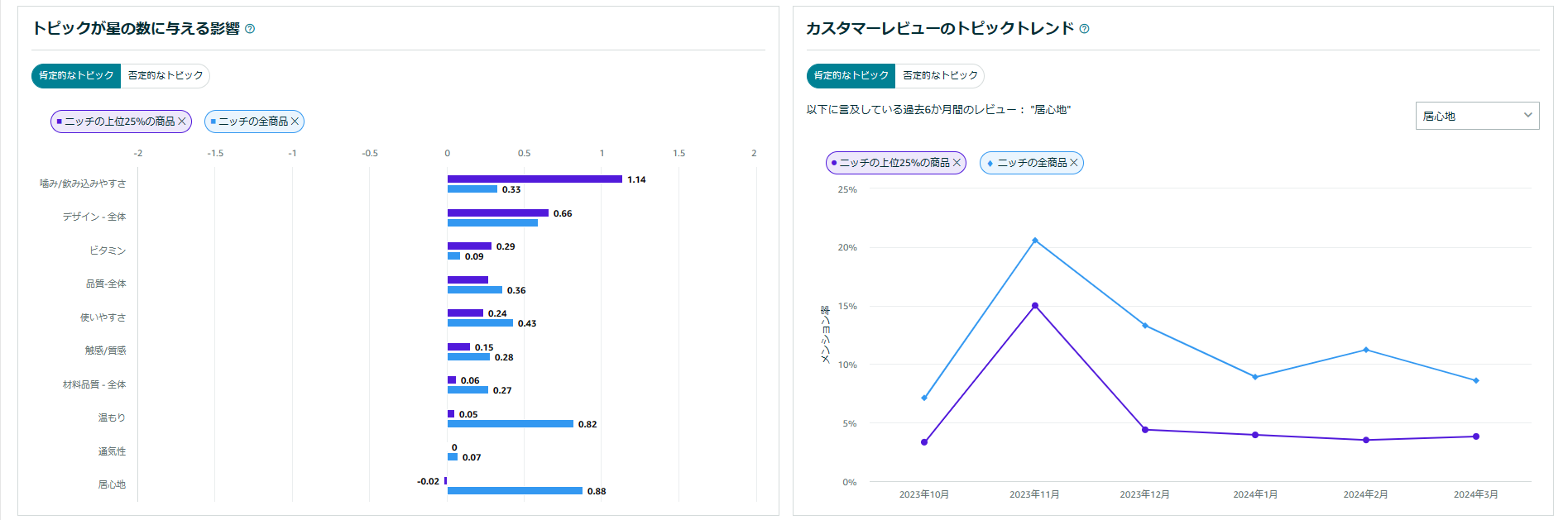Switch to 否定的なトピック tab in star-impact panel
Image resolution: width=1568 pixels, height=520 pixels.
(x=165, y=76)
